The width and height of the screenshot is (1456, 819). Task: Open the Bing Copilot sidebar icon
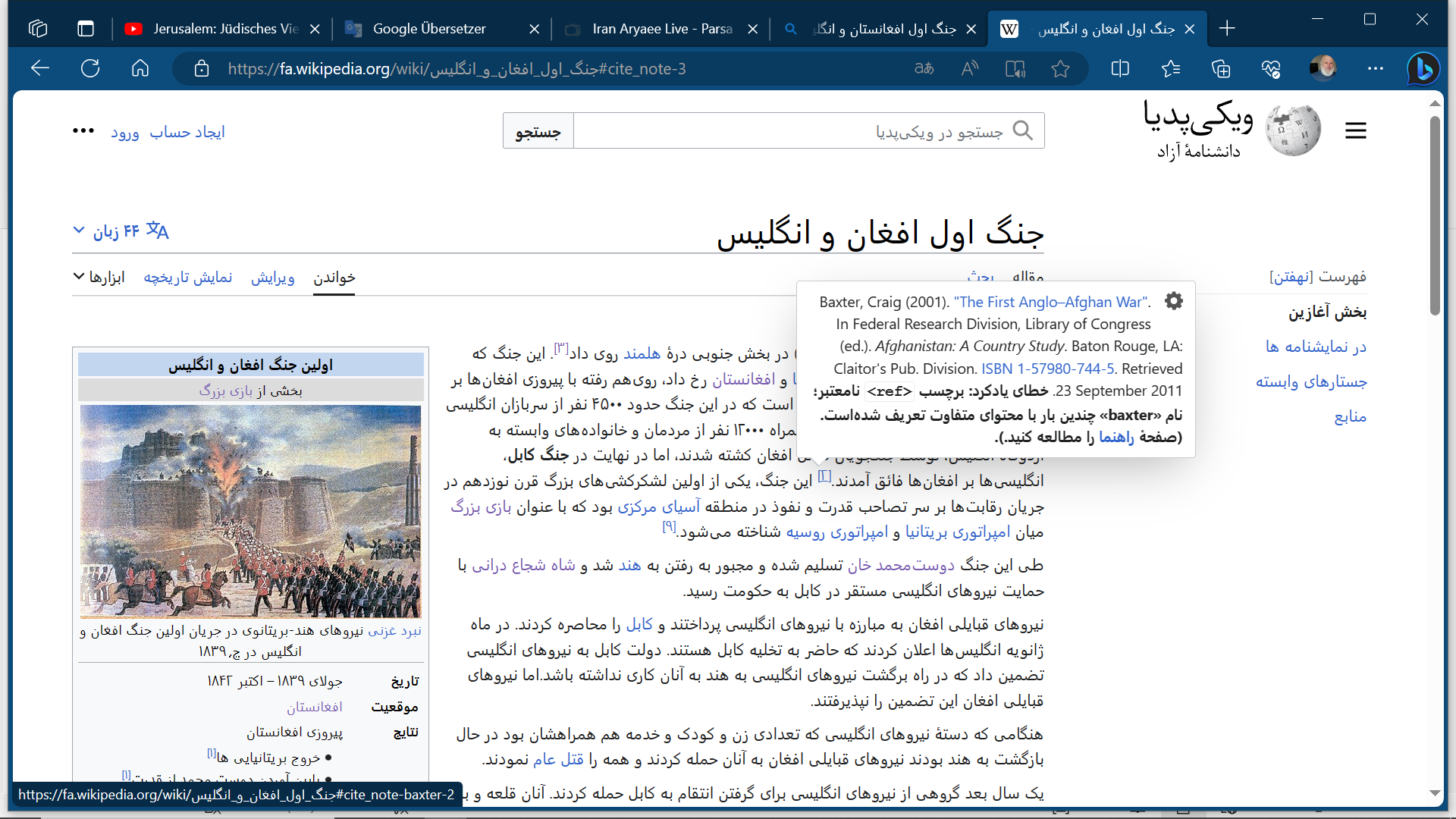1423,69
